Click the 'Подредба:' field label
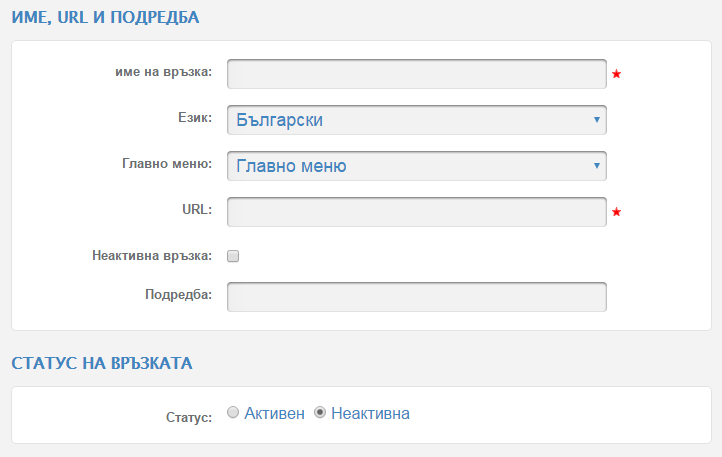This screenshot has height=457, width=722. point(179,294)
